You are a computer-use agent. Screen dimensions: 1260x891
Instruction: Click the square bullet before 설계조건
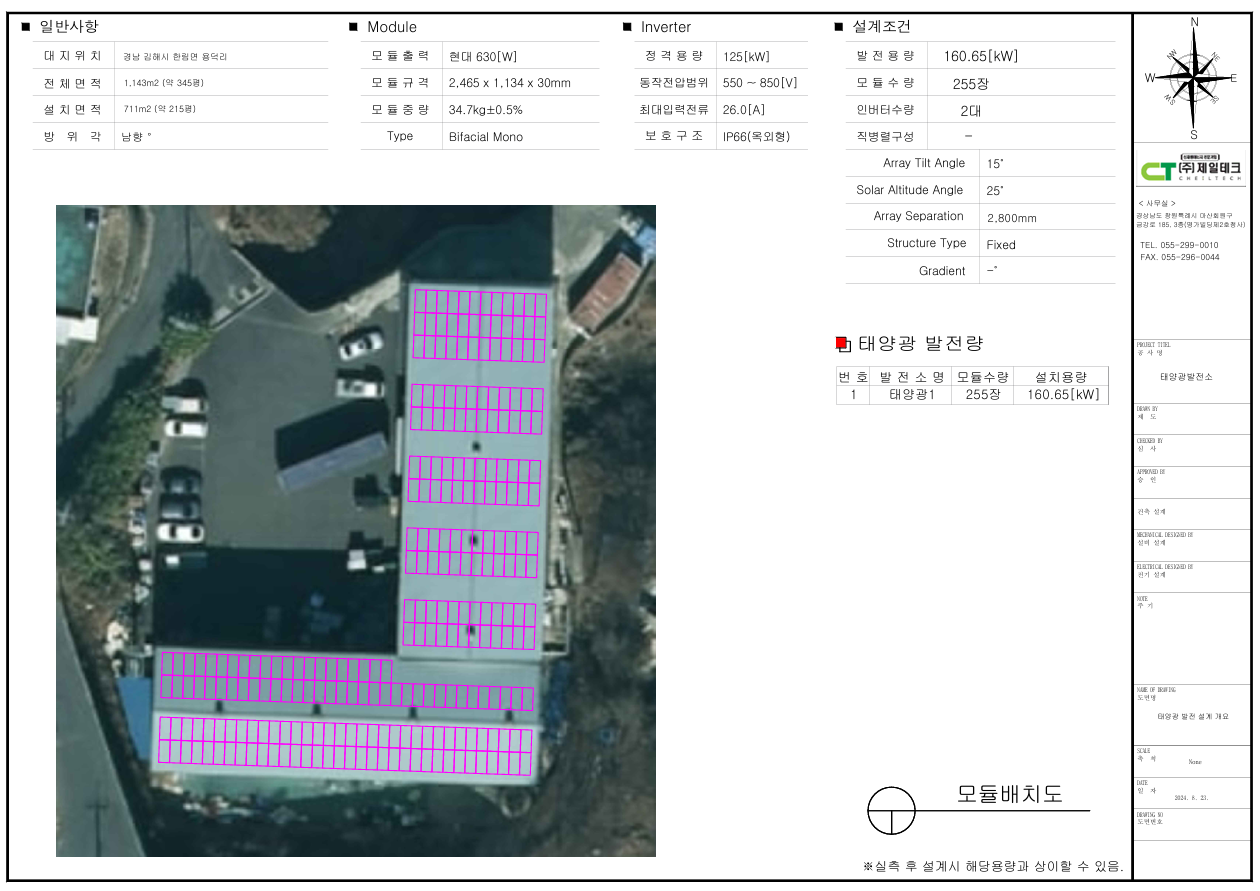click(838, 27)
